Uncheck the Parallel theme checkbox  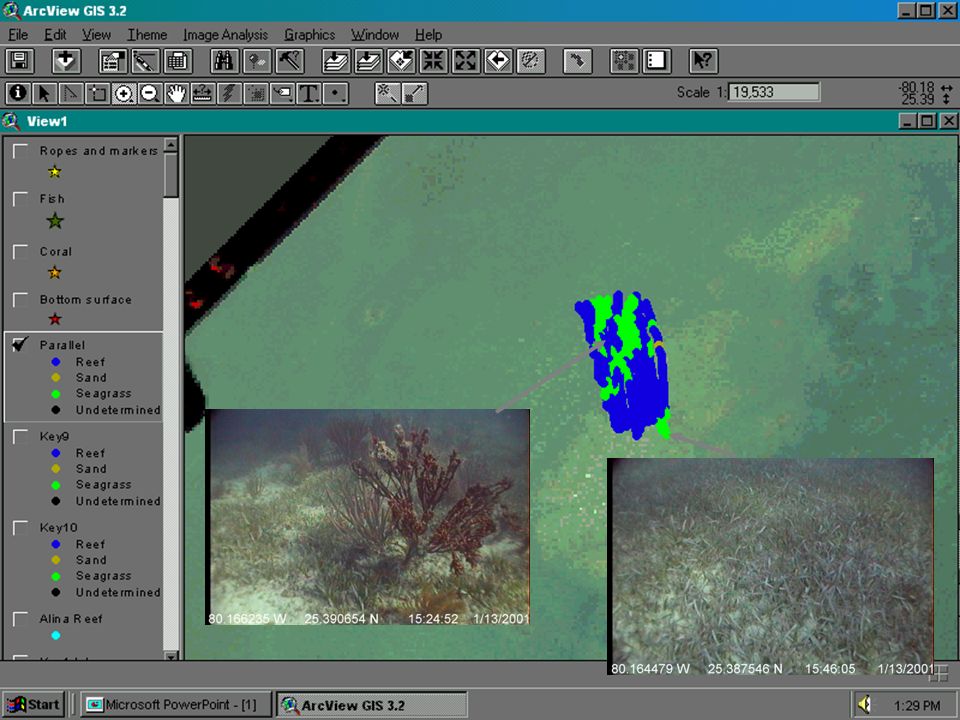[x=21, y=345]
